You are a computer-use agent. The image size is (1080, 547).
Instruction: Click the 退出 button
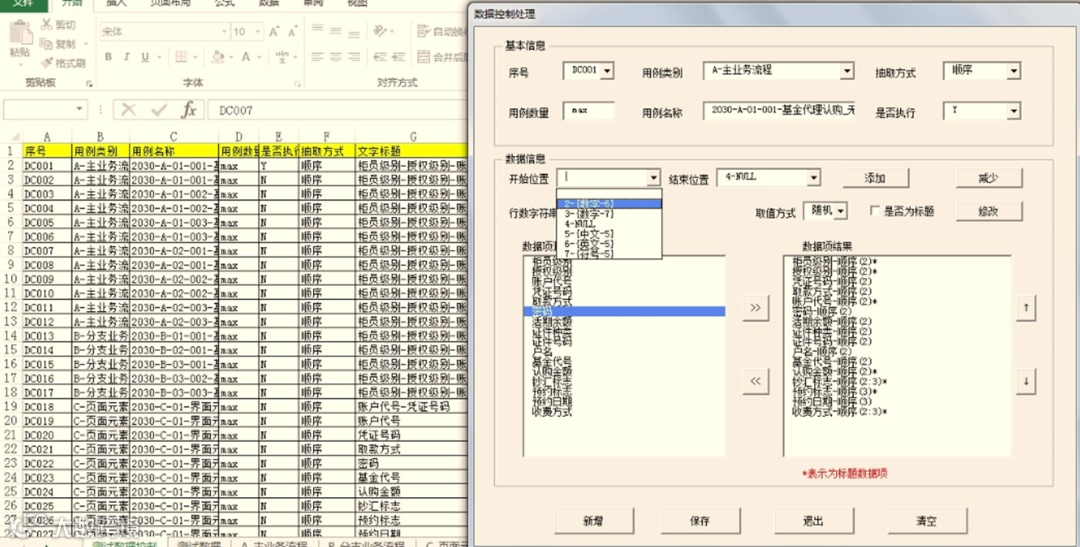coord(813,521)
